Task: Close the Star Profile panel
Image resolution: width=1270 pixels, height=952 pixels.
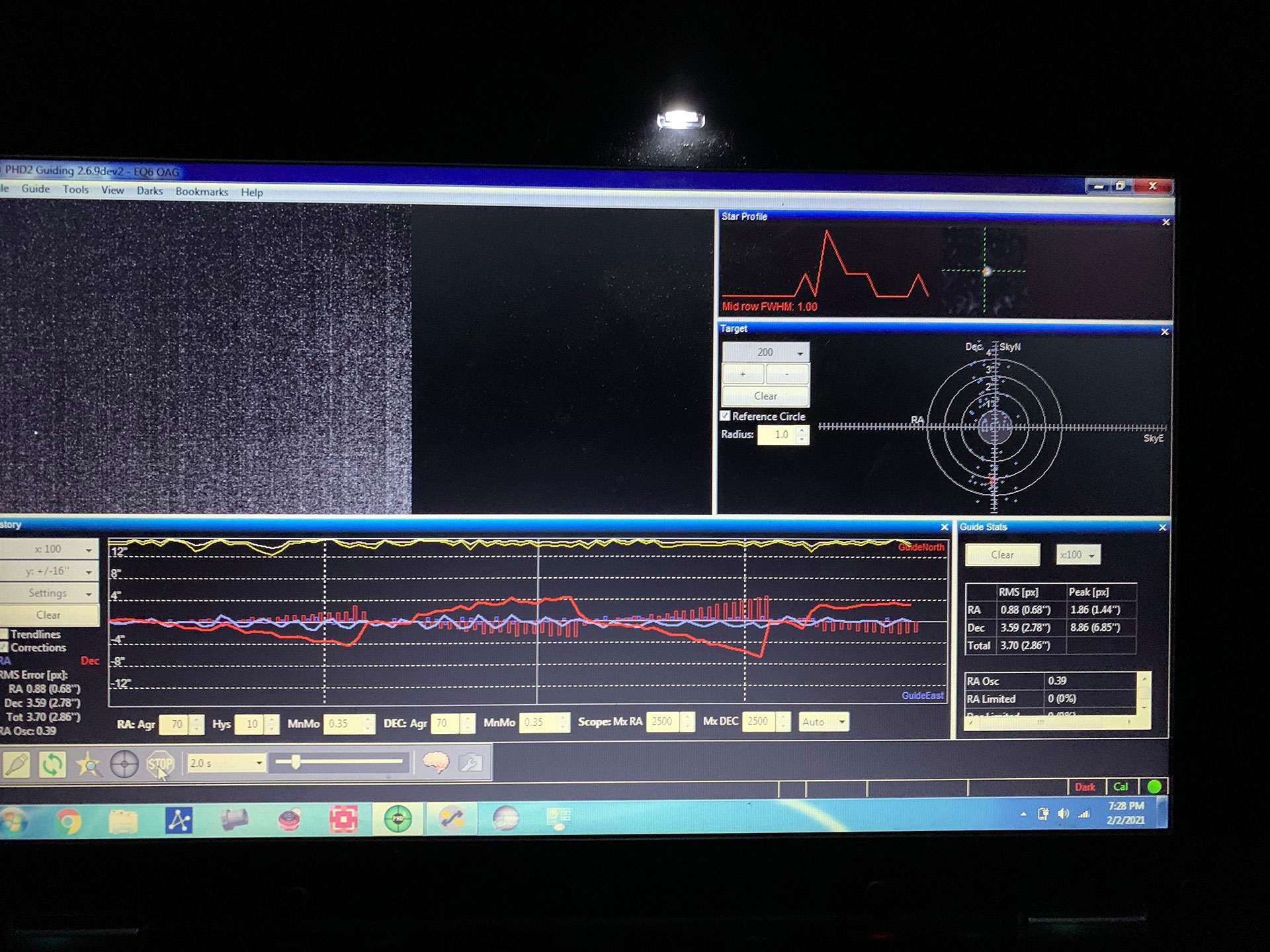Action: (1165, 222)
